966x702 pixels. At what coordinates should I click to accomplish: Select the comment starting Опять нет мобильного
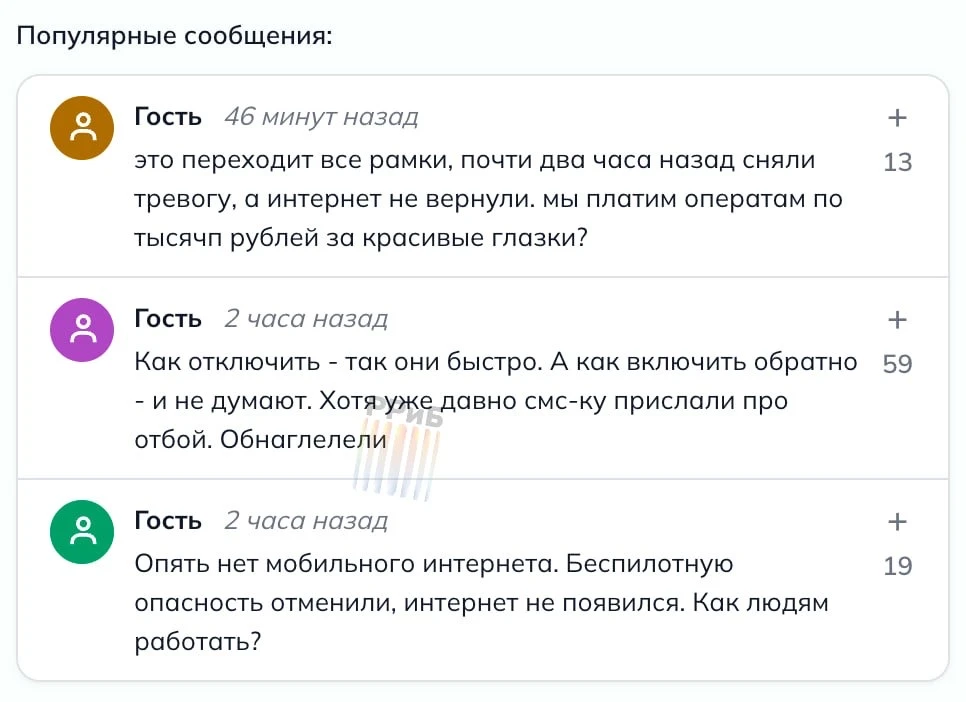[x=482, y=603]
